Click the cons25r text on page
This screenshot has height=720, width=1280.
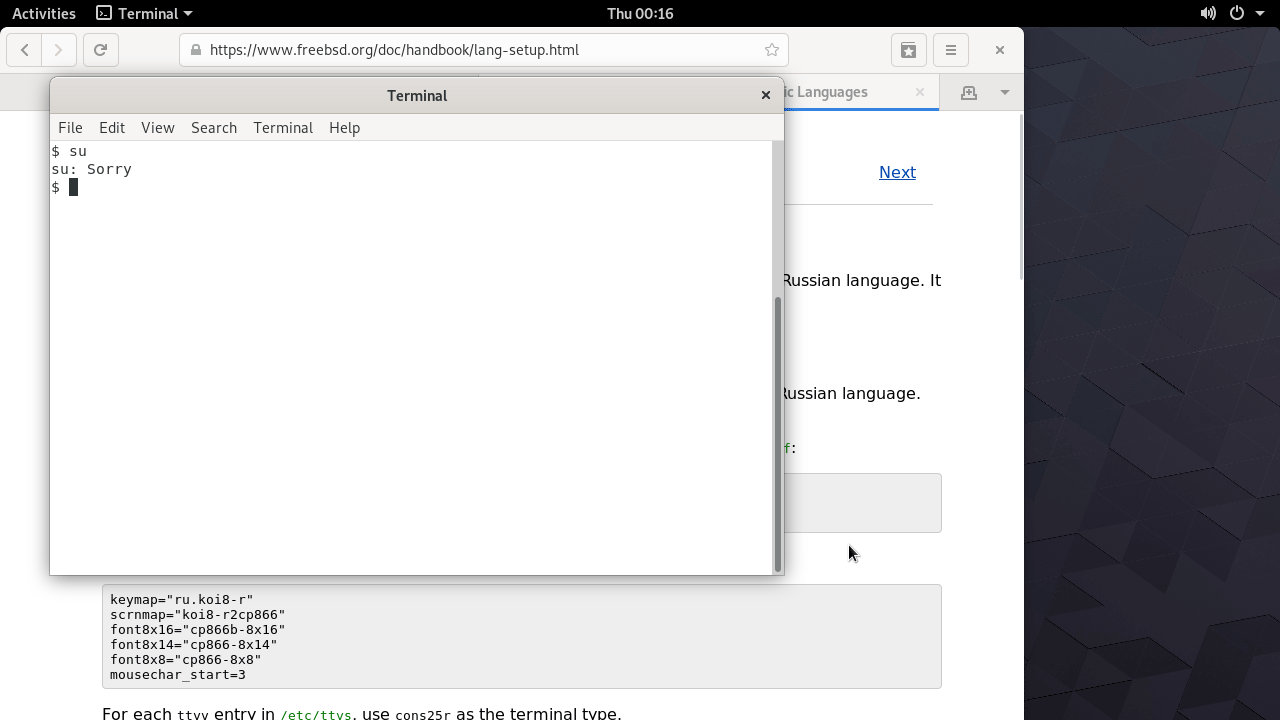click(x=423, y=715)
